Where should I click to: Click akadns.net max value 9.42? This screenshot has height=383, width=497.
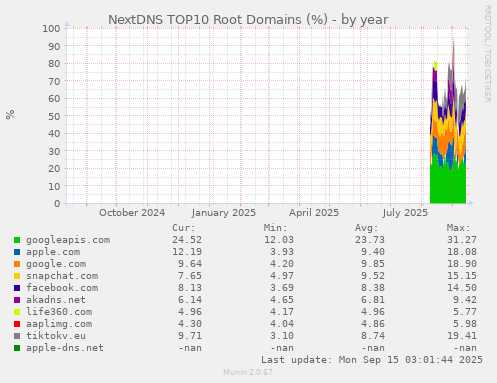[465, 300]
